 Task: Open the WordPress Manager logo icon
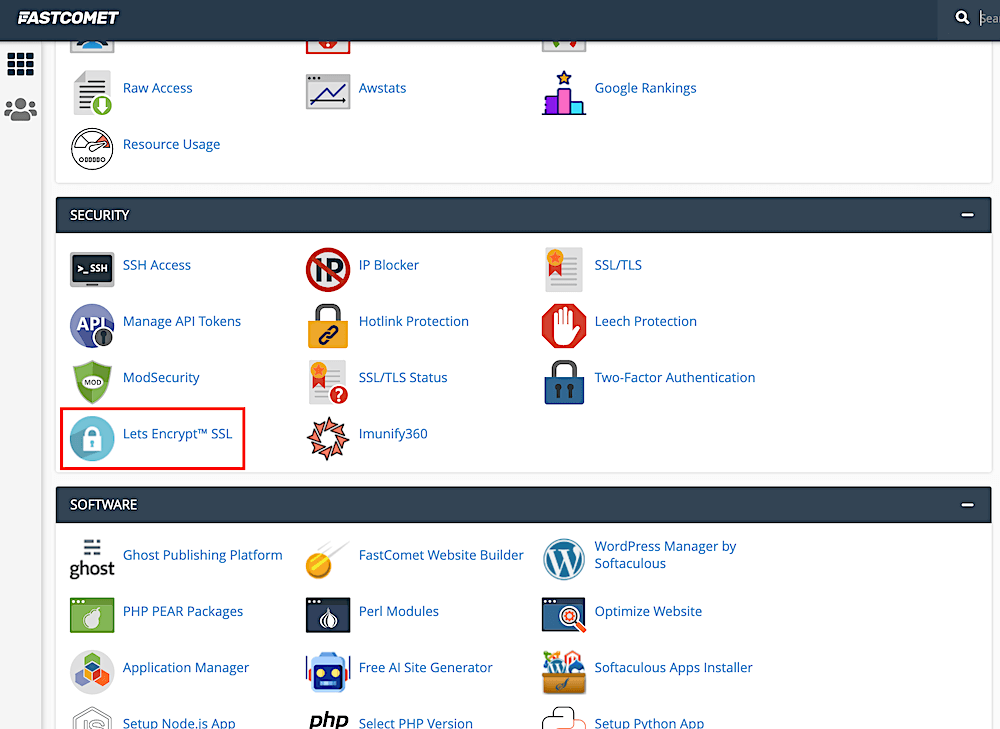click(564, 559)
